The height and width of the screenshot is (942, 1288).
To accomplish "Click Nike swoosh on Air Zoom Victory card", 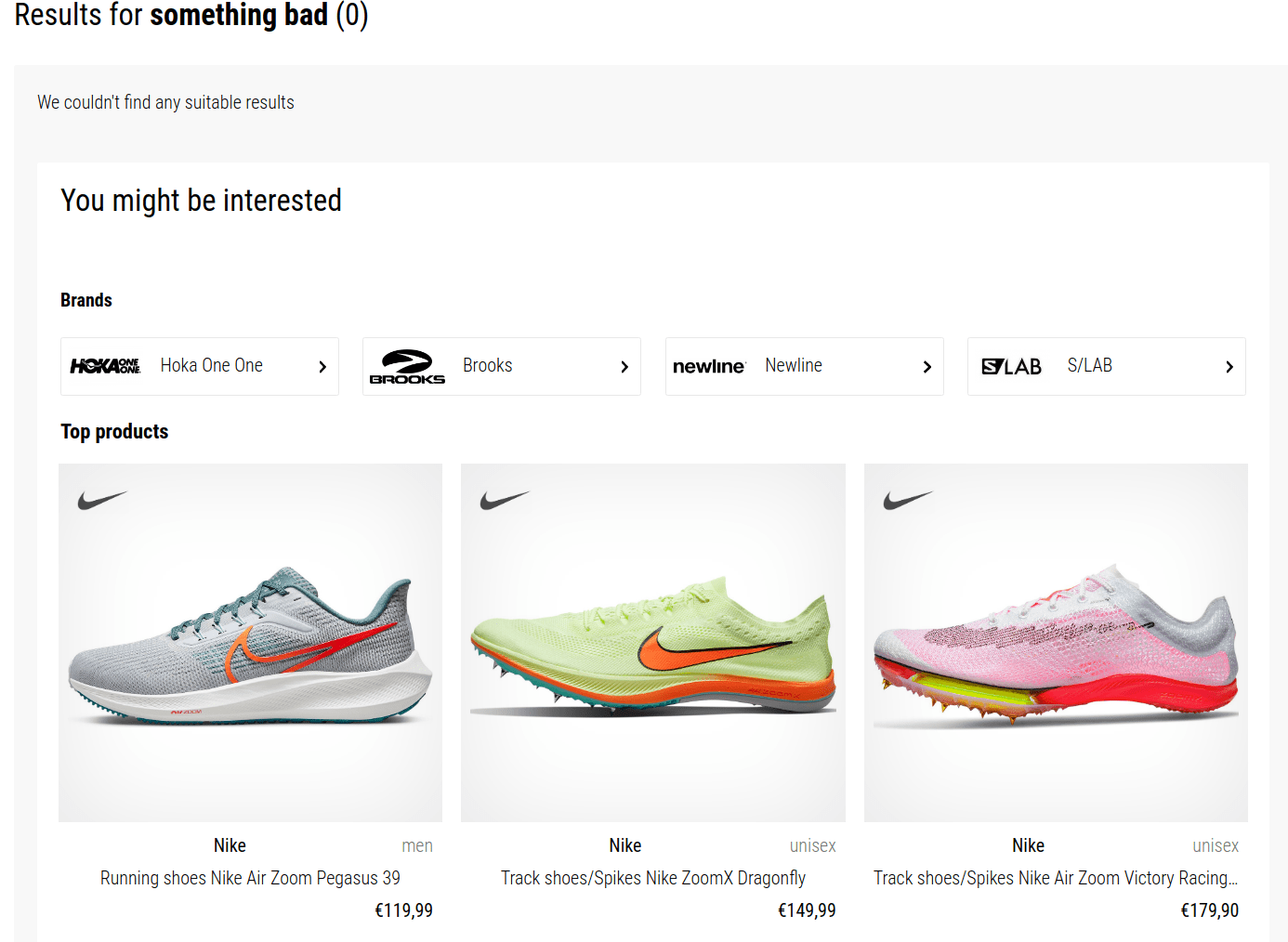I will 908,500.
